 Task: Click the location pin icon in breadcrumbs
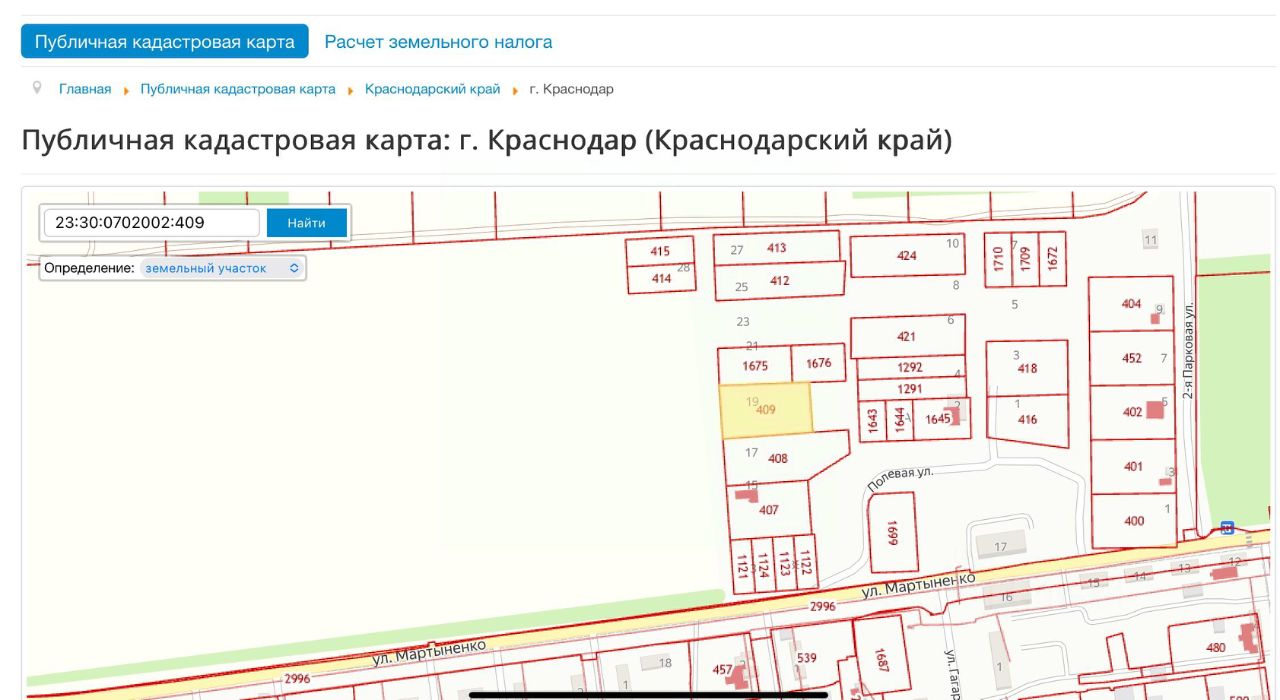[x=37, y=88]
